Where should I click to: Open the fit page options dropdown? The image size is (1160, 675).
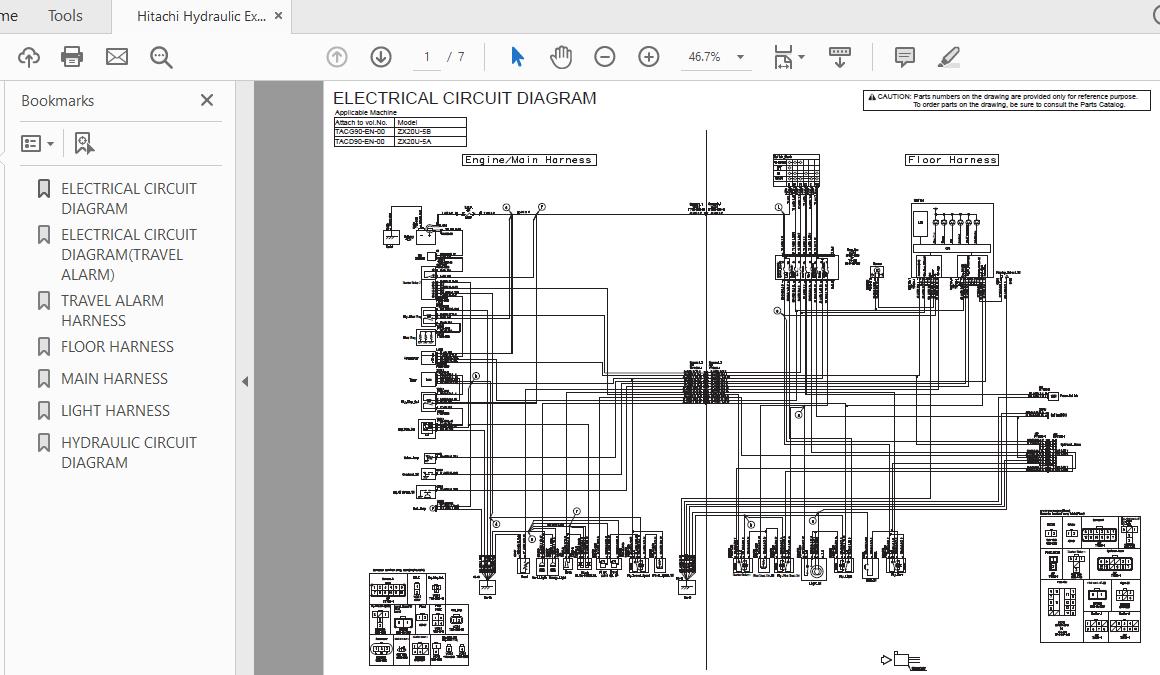(x=801, y=57)
